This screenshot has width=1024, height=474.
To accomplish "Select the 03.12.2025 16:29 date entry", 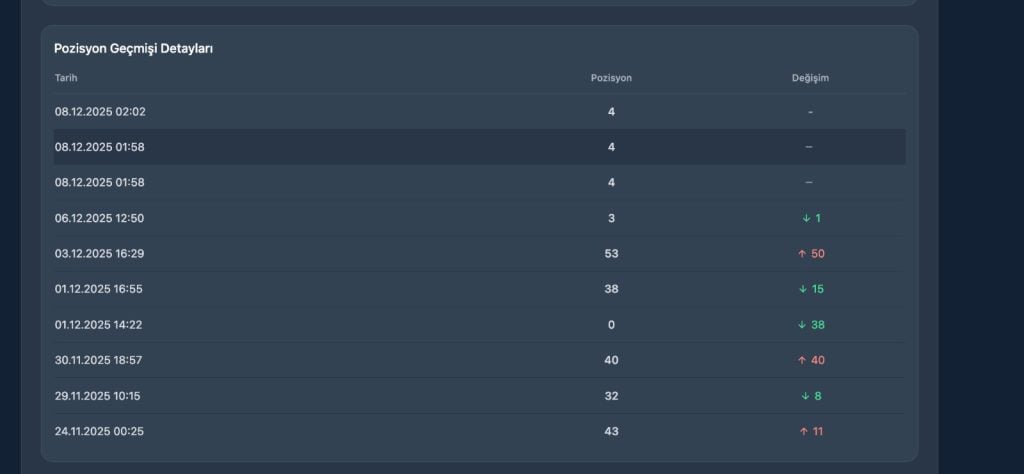I will coord(100,254).
